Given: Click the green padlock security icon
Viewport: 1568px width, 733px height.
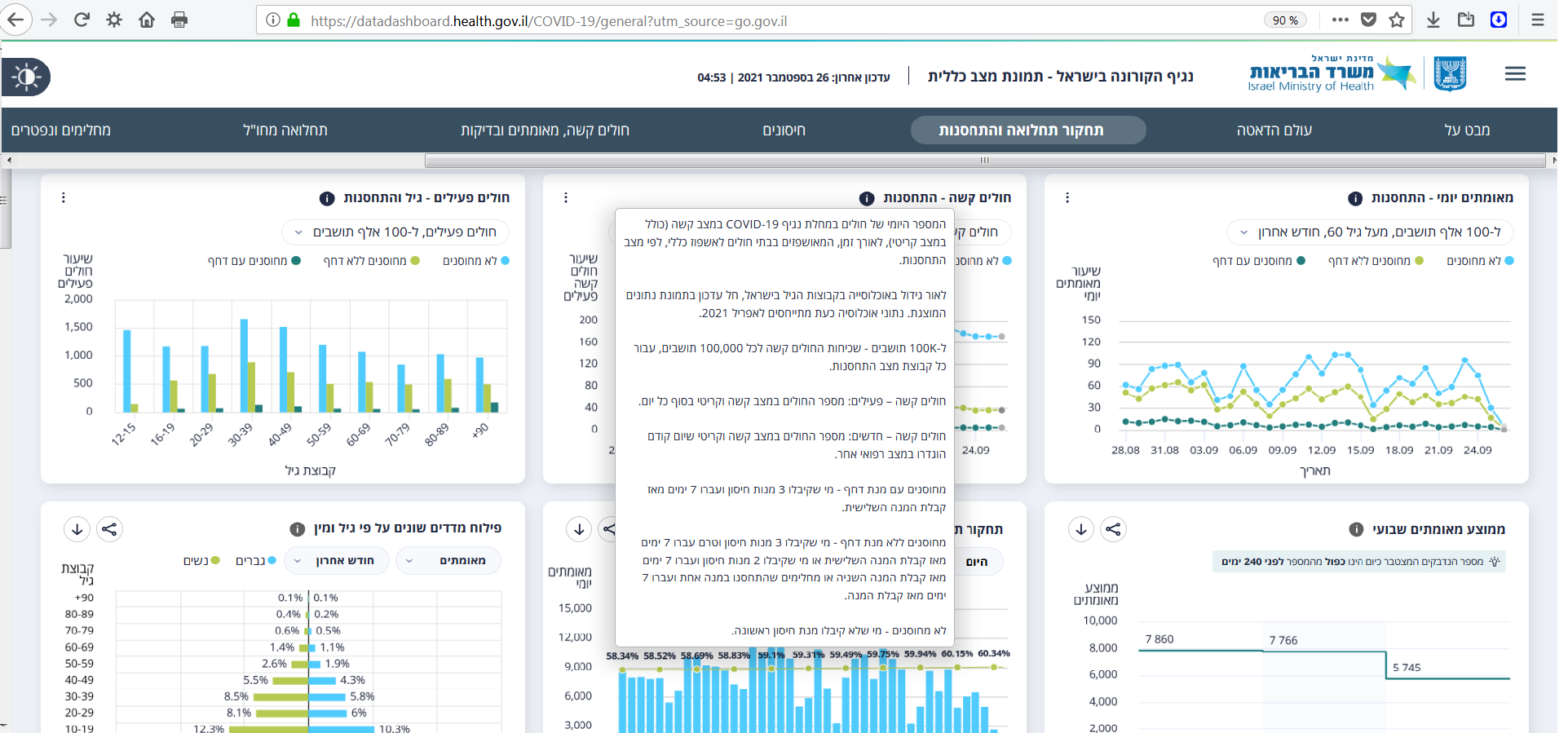Looking at the screenshot, I should coord(294,20).
